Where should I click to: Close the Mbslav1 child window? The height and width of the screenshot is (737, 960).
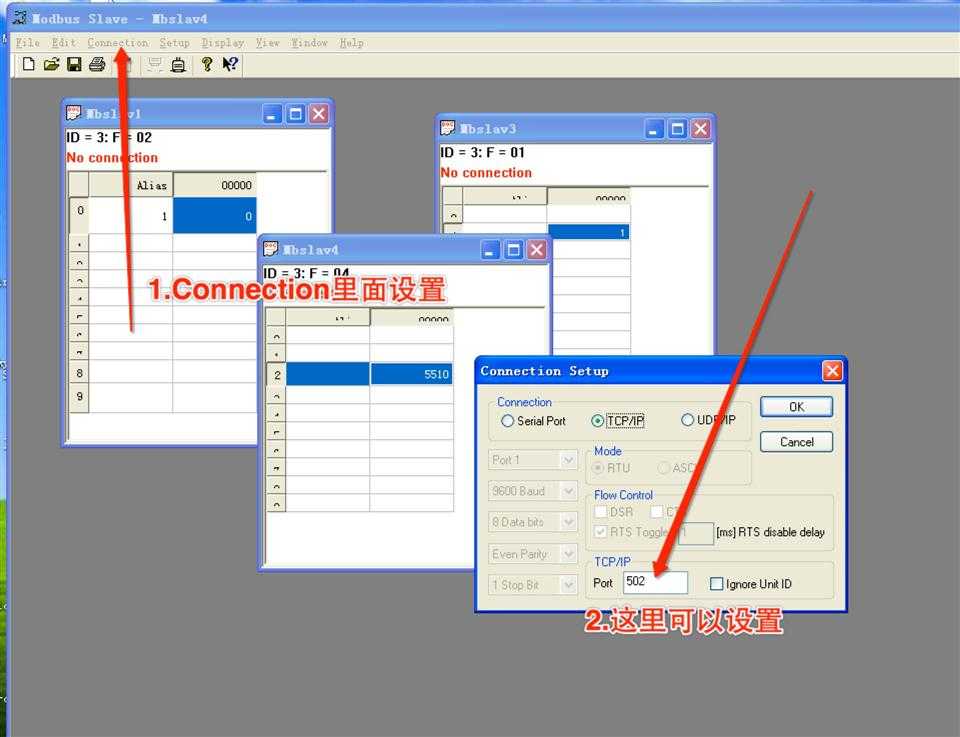(x=319, y=113)
